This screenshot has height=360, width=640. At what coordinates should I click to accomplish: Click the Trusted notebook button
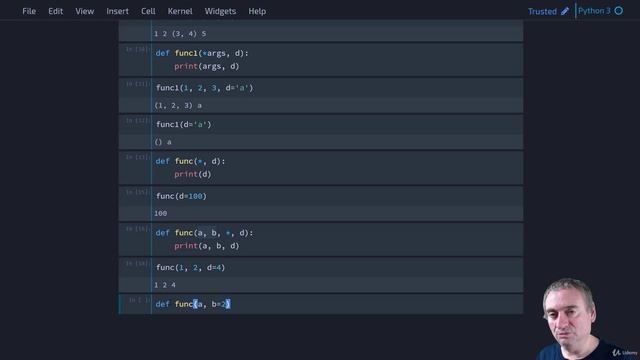[542, 11]
